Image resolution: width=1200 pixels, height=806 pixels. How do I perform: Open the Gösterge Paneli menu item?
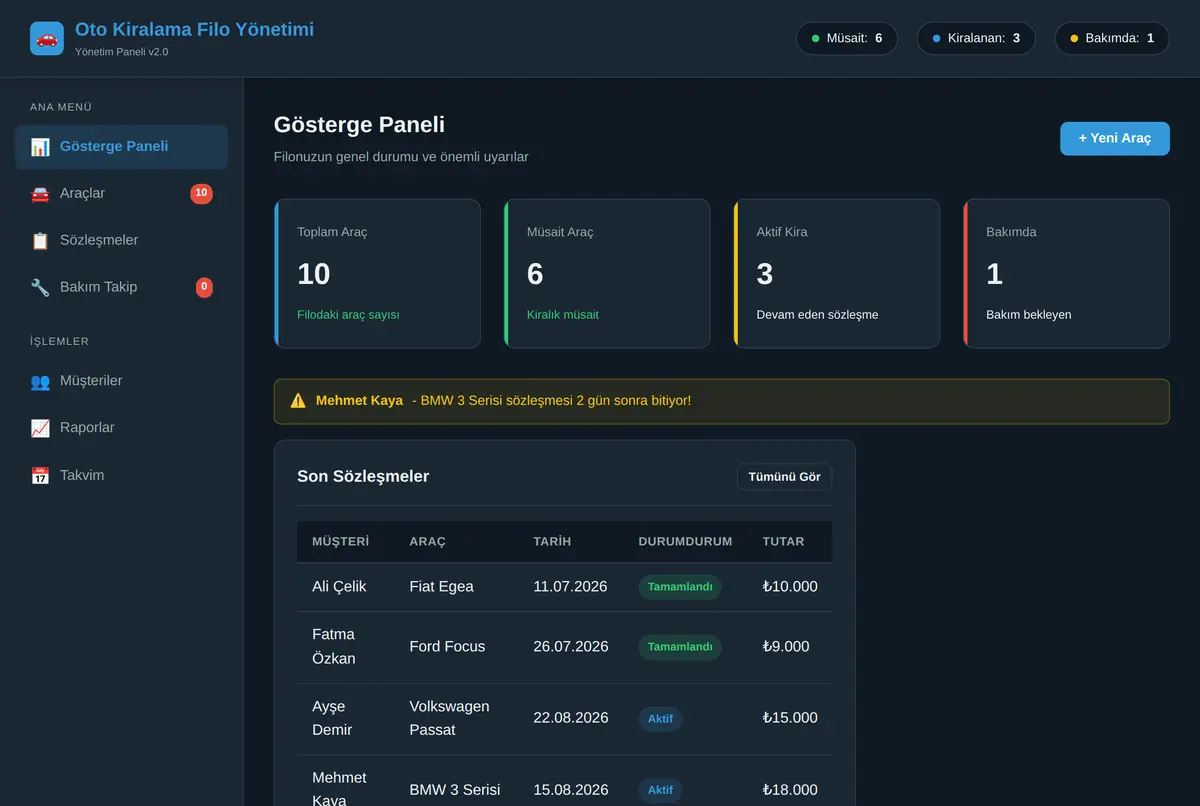pyautogui.click(x=121, y=147)
